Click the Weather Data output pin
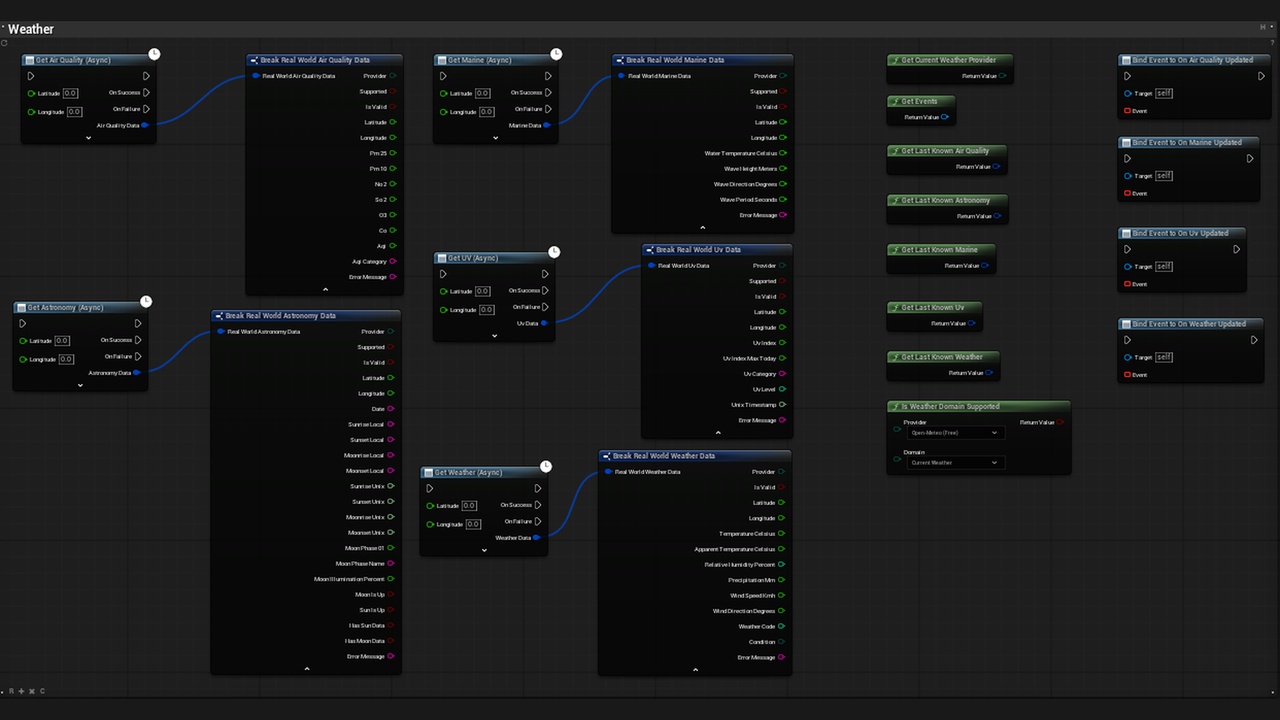 point(536,537)
